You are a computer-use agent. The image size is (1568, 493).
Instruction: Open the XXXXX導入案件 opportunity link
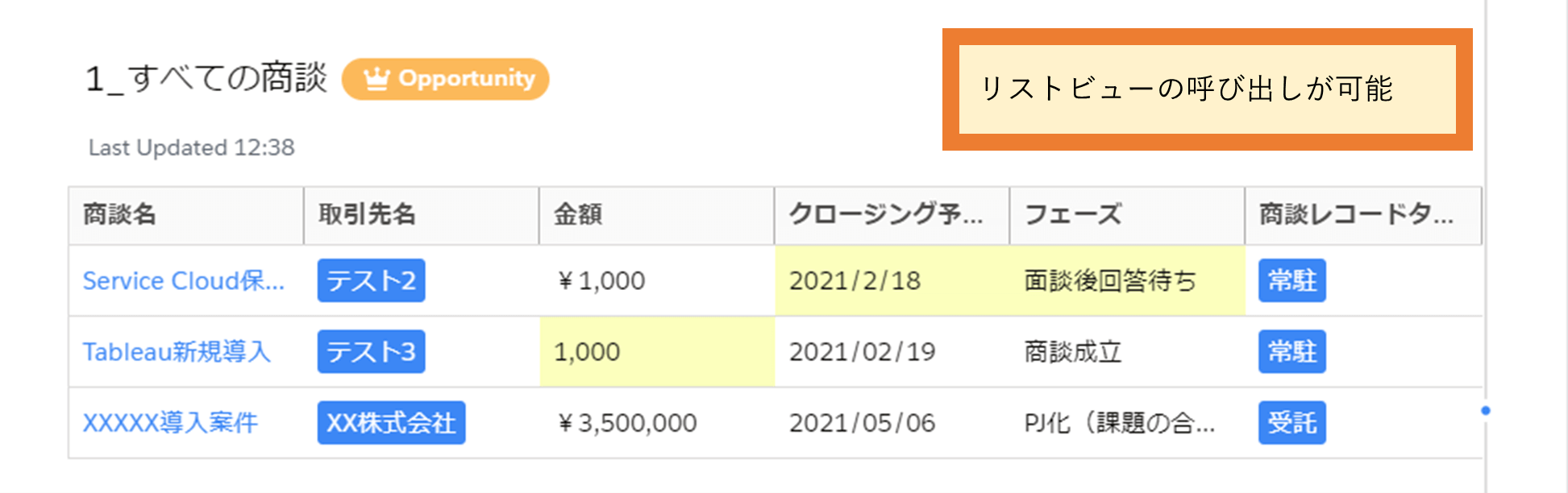(171, 422)
